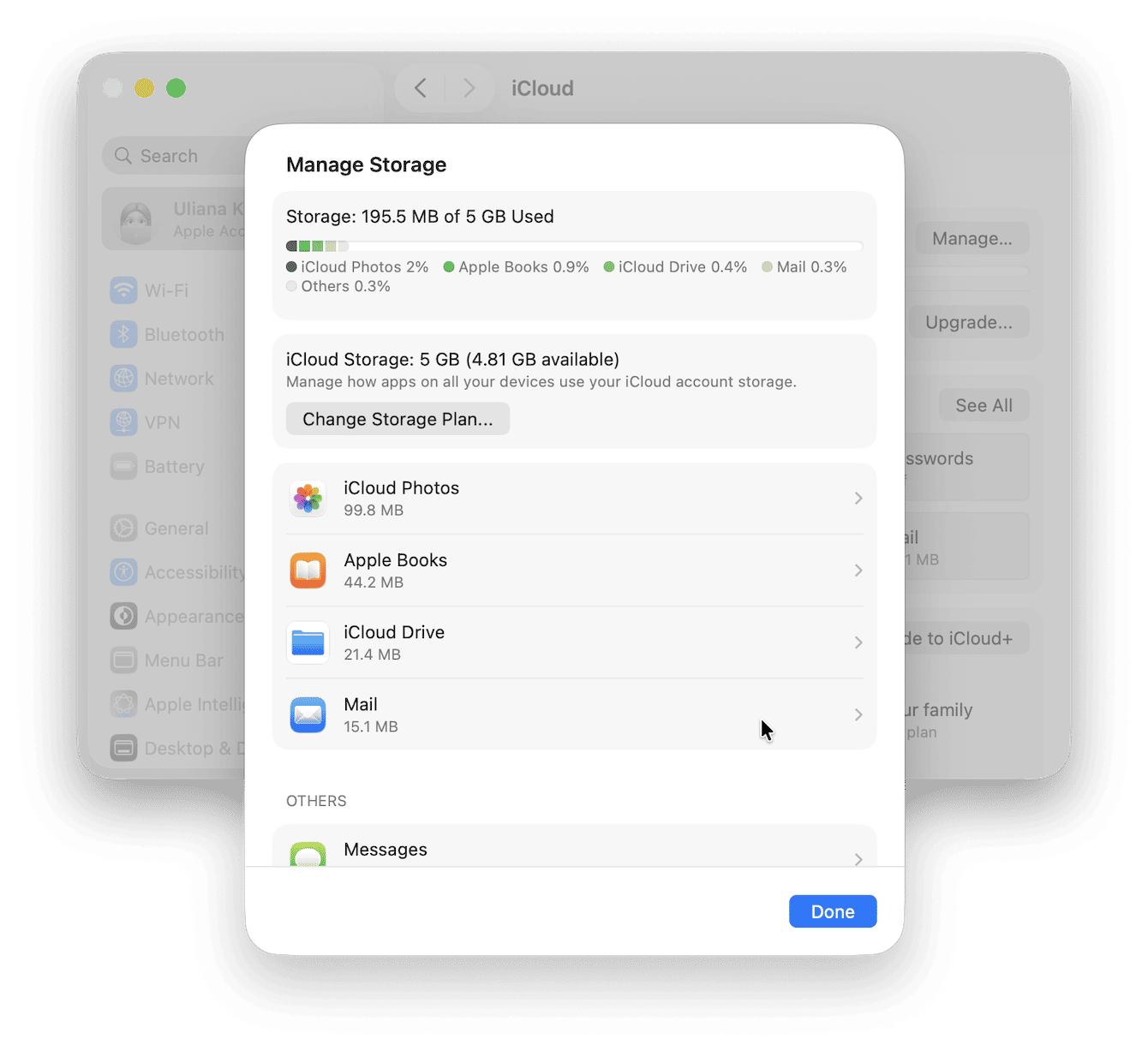
Task: Click the Uliana Apple Account profile picture
Action: (x=137, y=219)
